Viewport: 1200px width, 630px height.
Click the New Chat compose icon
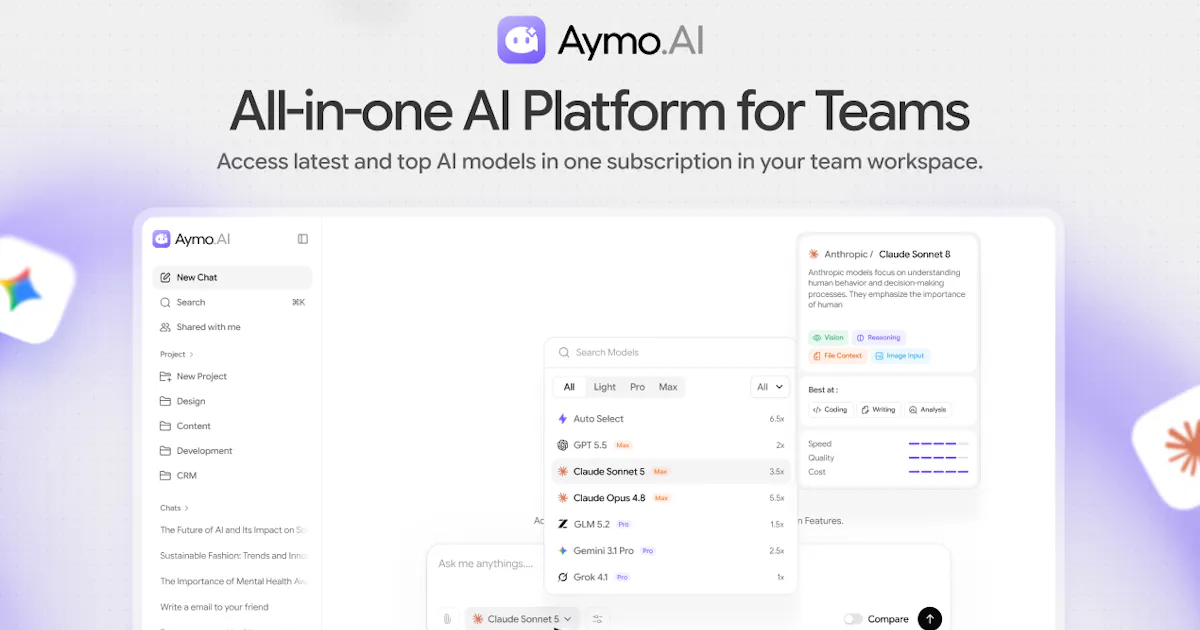pos(165,277)
